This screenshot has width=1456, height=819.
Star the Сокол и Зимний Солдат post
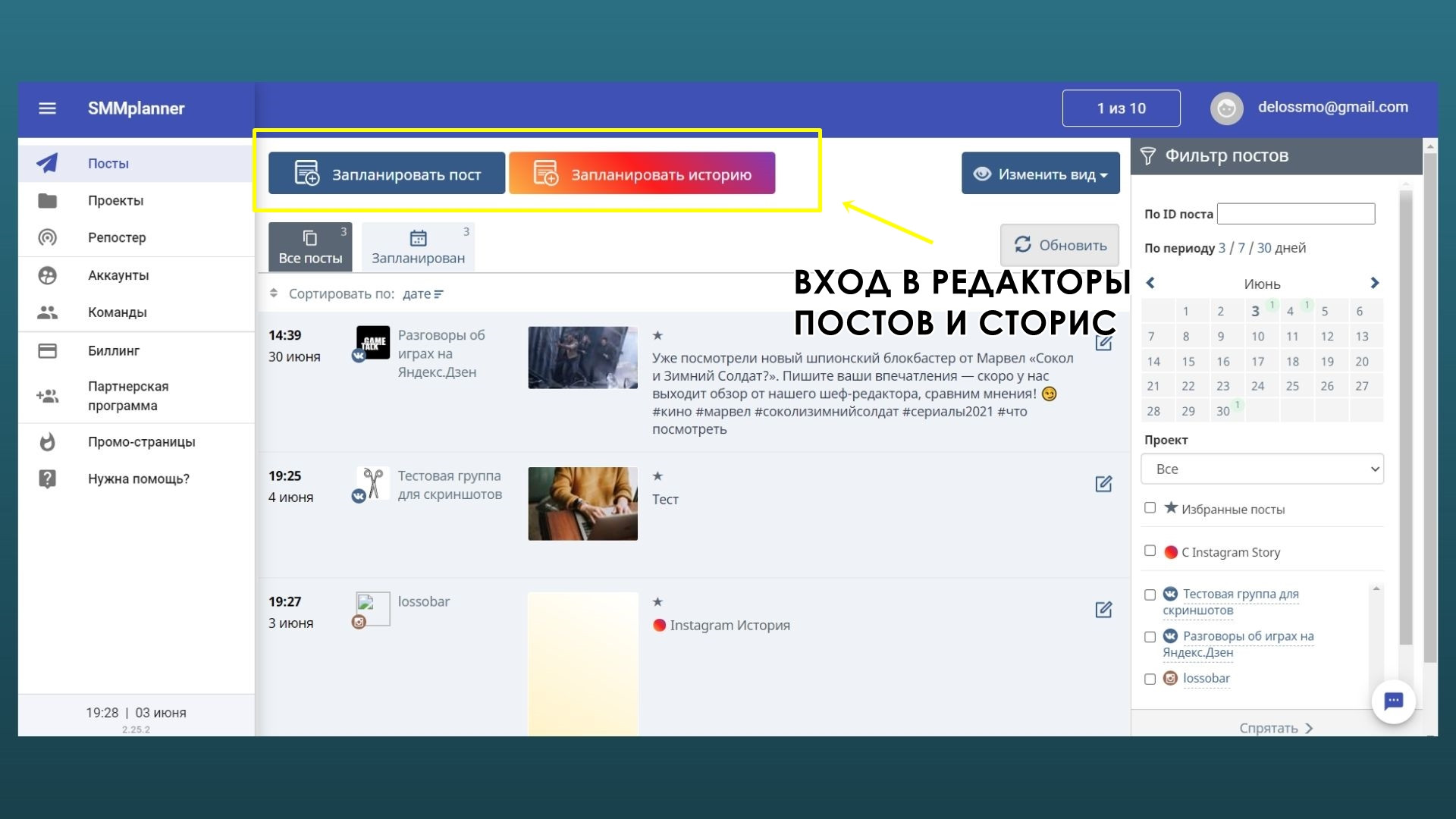[657, 335]
